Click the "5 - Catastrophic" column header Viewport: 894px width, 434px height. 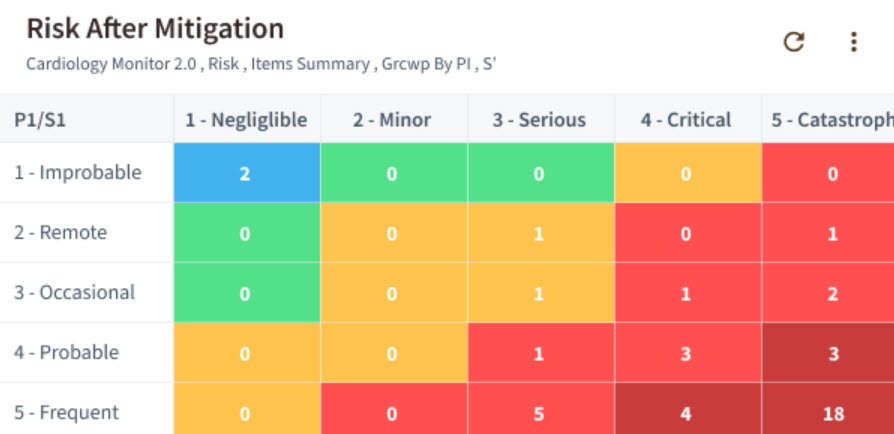coord(830,120)
